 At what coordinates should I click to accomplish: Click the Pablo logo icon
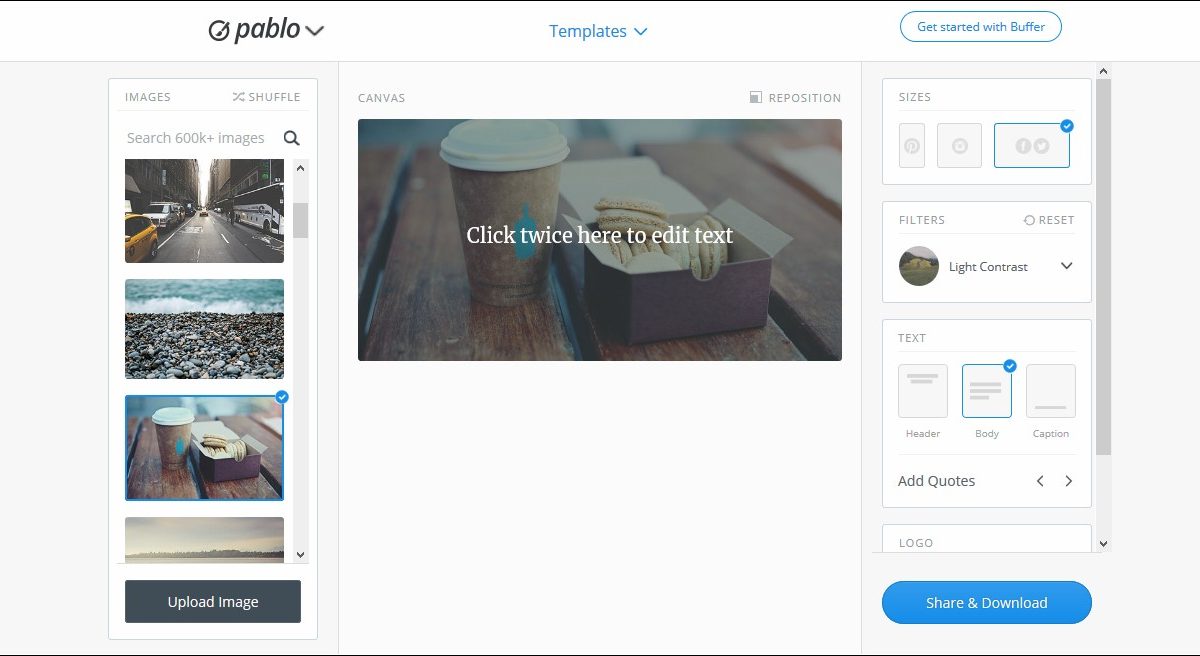(x=219, y=31)
